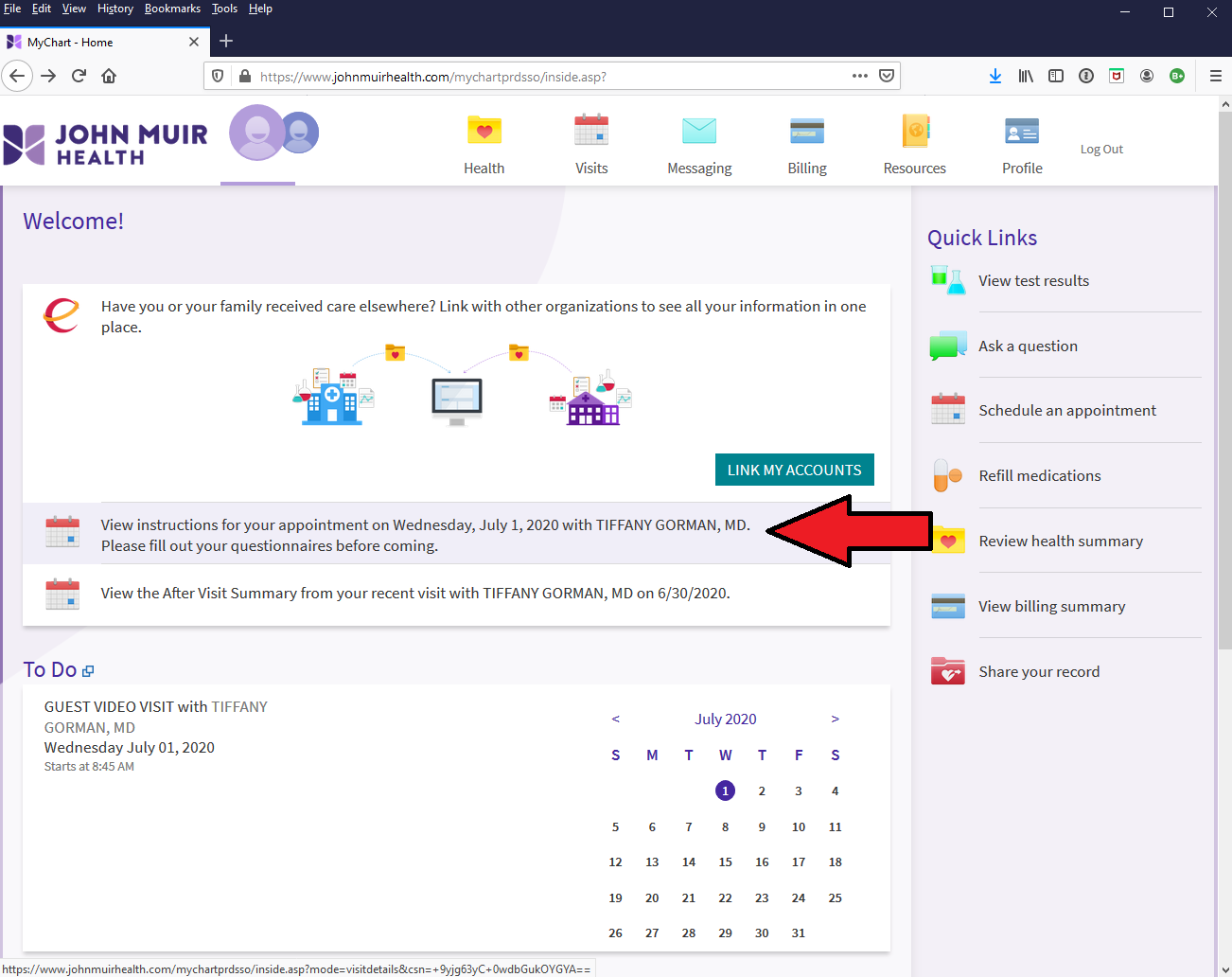Close the MyChart - Home tab
Image resolution: width=1232 pixels, height=977 pixels.
pyautogui.click(x=194, y=42)
